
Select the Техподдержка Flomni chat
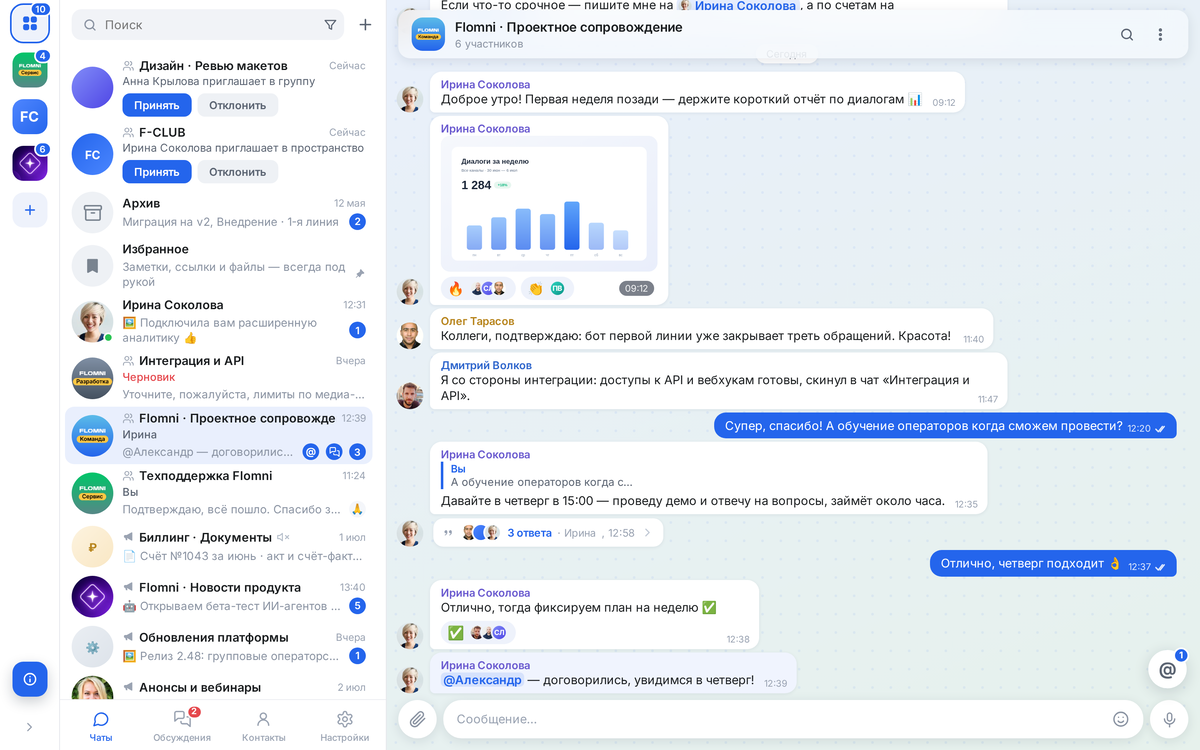point(219,493)
